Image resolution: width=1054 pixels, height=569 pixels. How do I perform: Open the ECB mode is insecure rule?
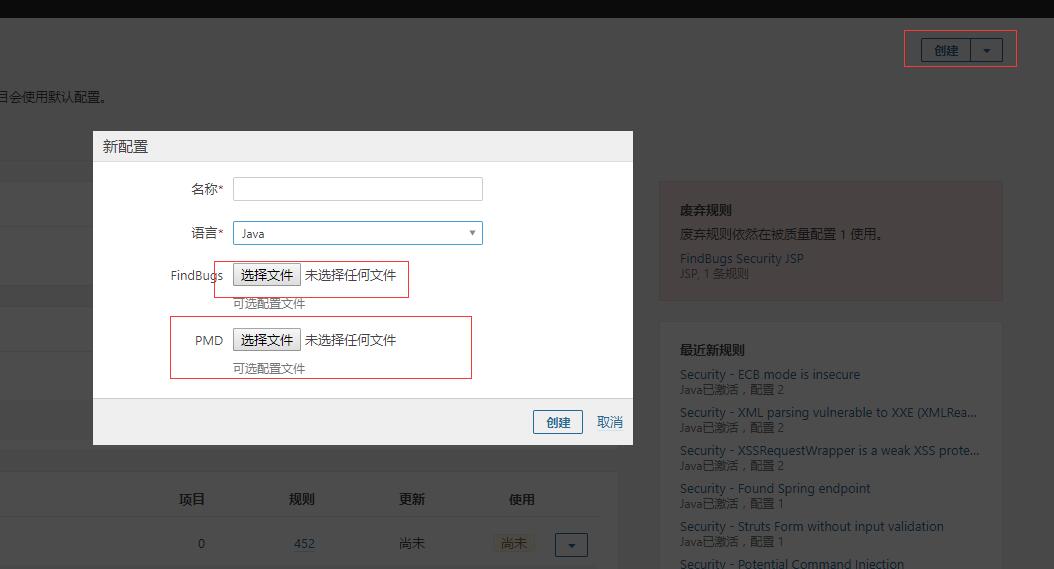point(769,374)
